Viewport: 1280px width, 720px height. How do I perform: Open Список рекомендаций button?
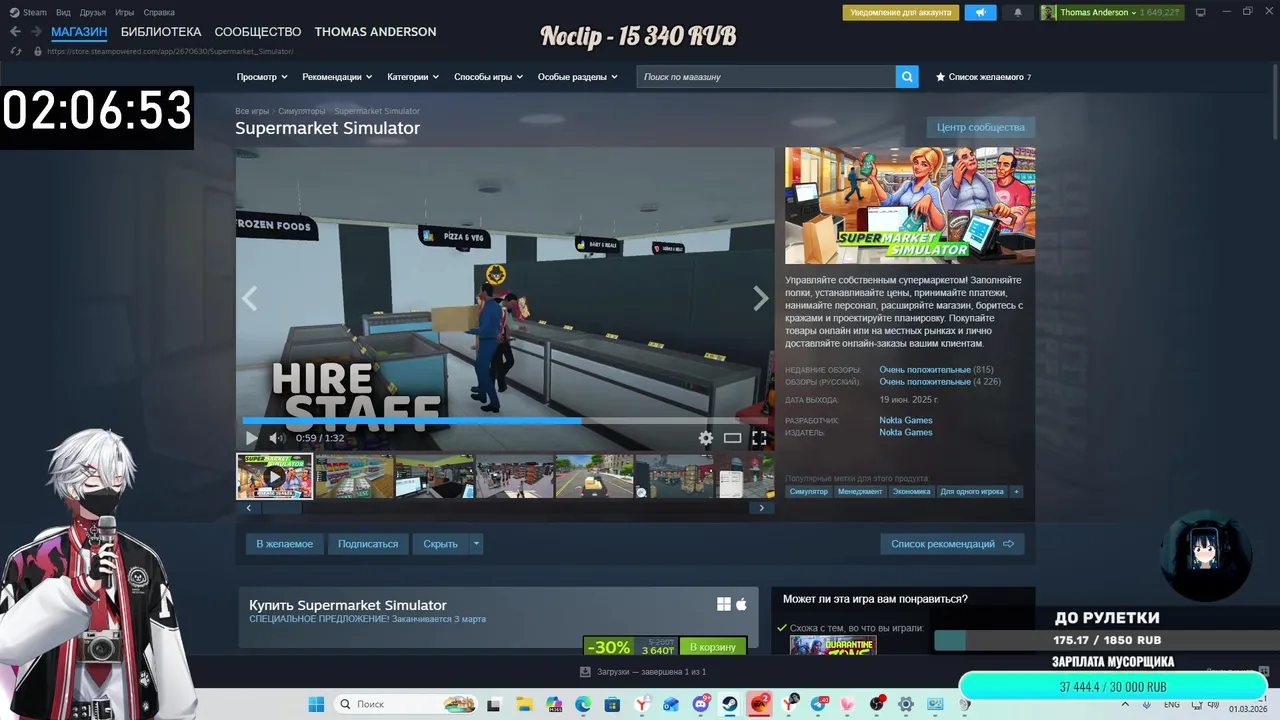pos(952,544)
